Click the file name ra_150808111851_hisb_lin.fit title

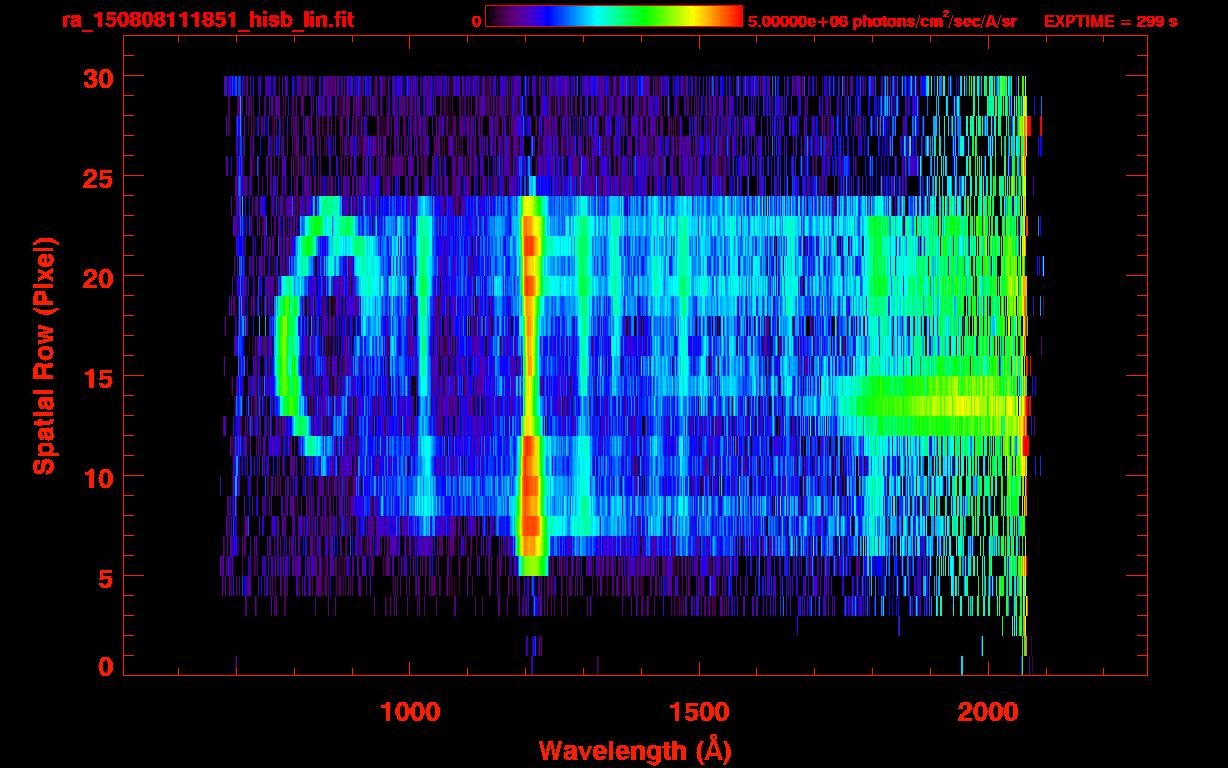(207, 20)
